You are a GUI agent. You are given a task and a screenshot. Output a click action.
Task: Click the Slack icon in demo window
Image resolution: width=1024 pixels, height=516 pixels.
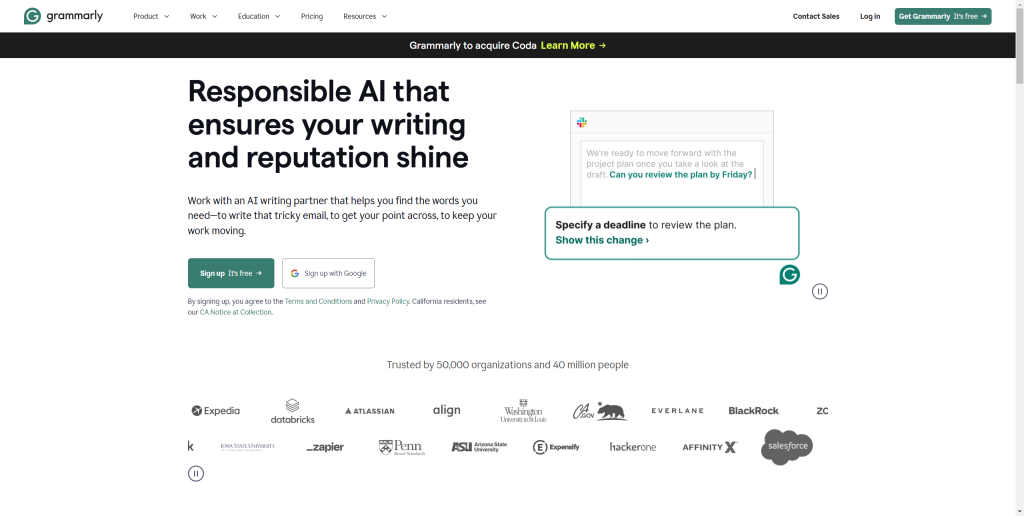click(x=582, y=122)
